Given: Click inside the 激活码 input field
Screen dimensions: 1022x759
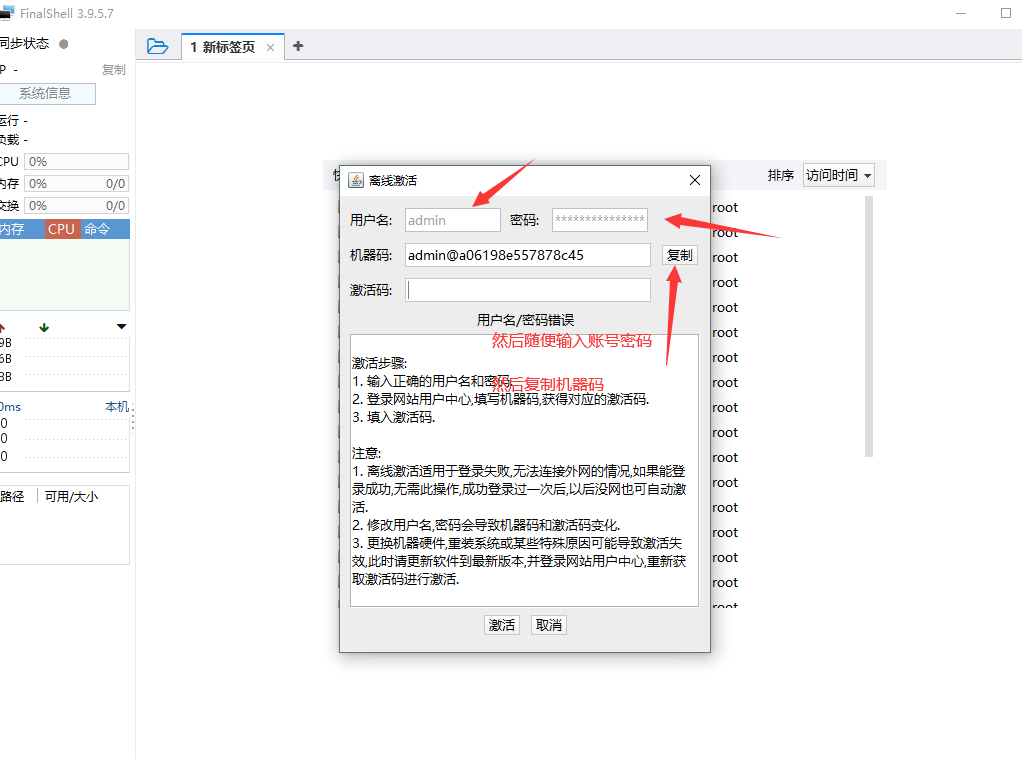Looking at the screenshot, I should tap(527, 290).
